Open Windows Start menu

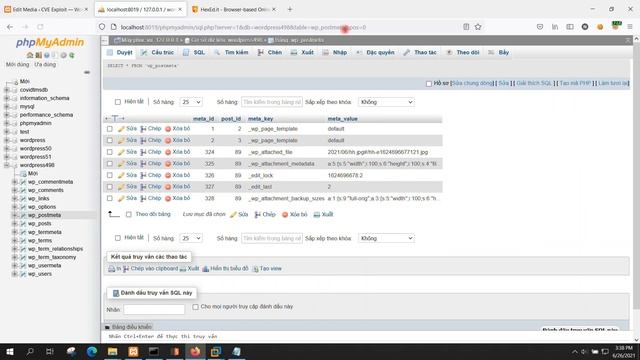pyautogui.click(x=10, y=351)
